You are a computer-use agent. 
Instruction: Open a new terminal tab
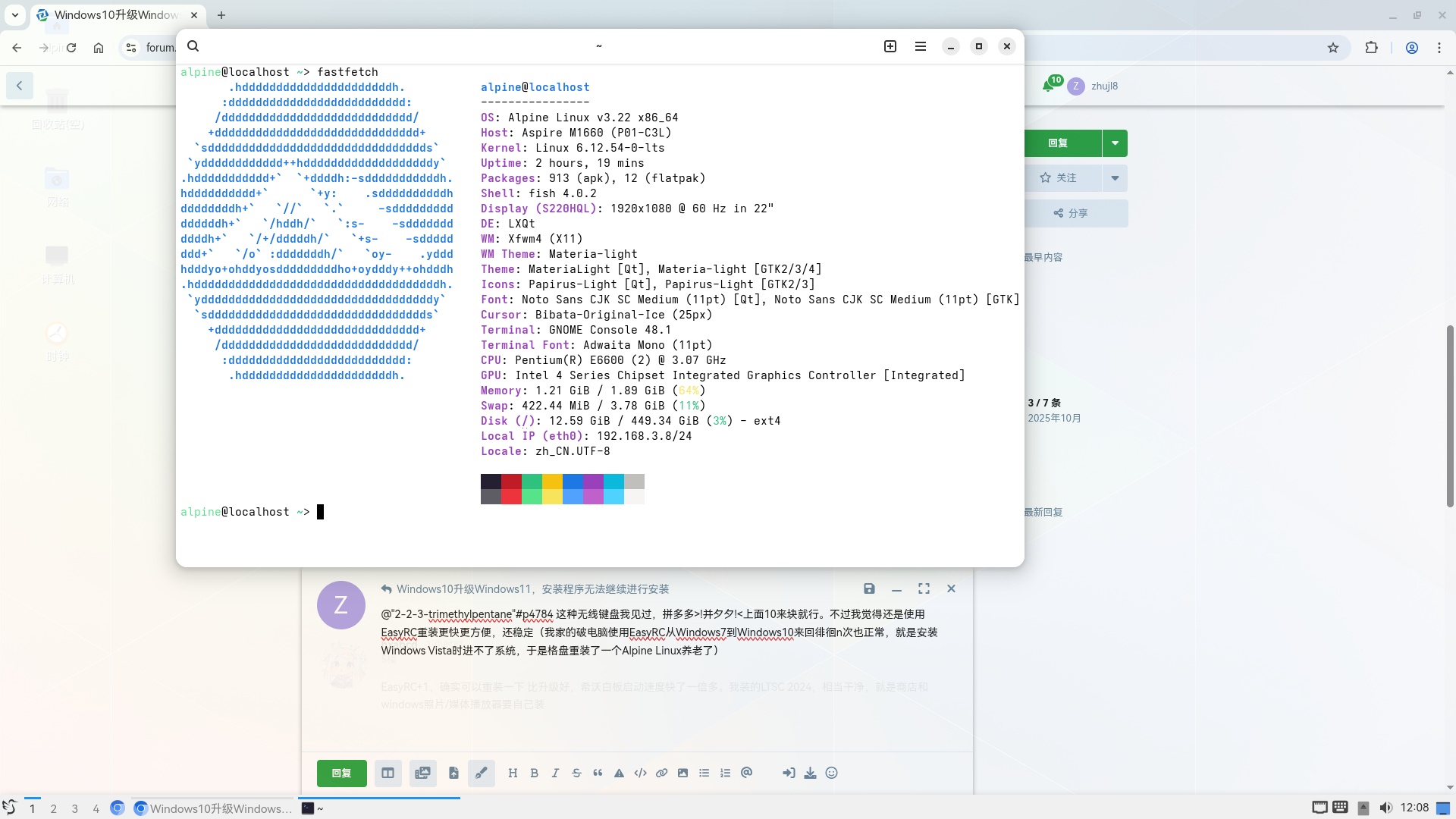890,46
